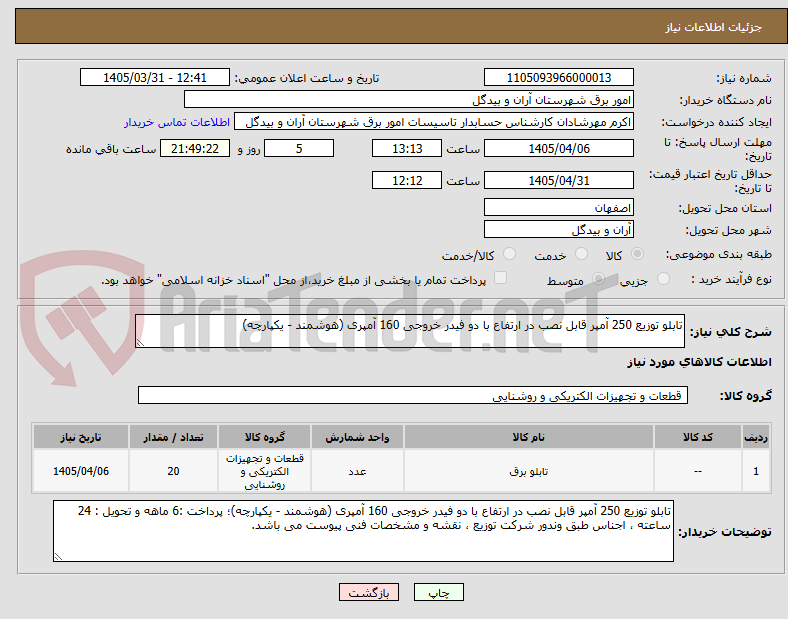Click the تاریخ نیاز column header

pyautogui.click(x=80, y=437)
